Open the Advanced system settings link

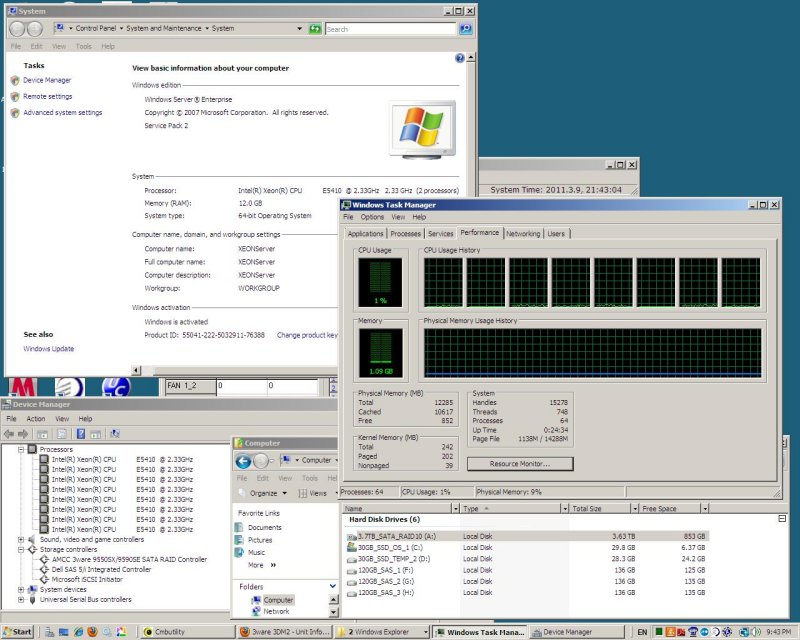(x=63, y=113)
